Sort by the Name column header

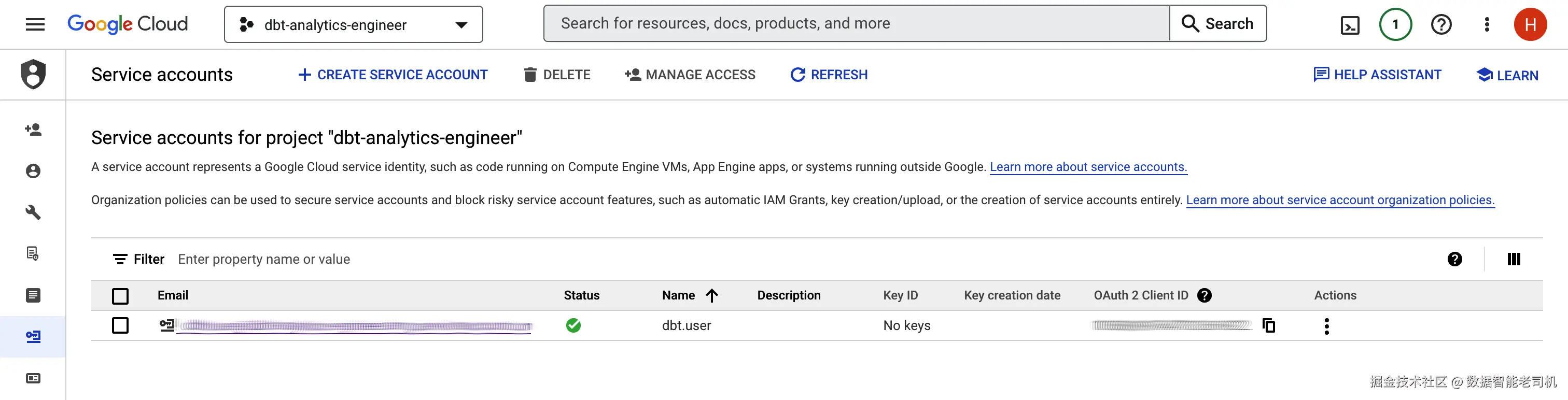[x=678, y=295]
